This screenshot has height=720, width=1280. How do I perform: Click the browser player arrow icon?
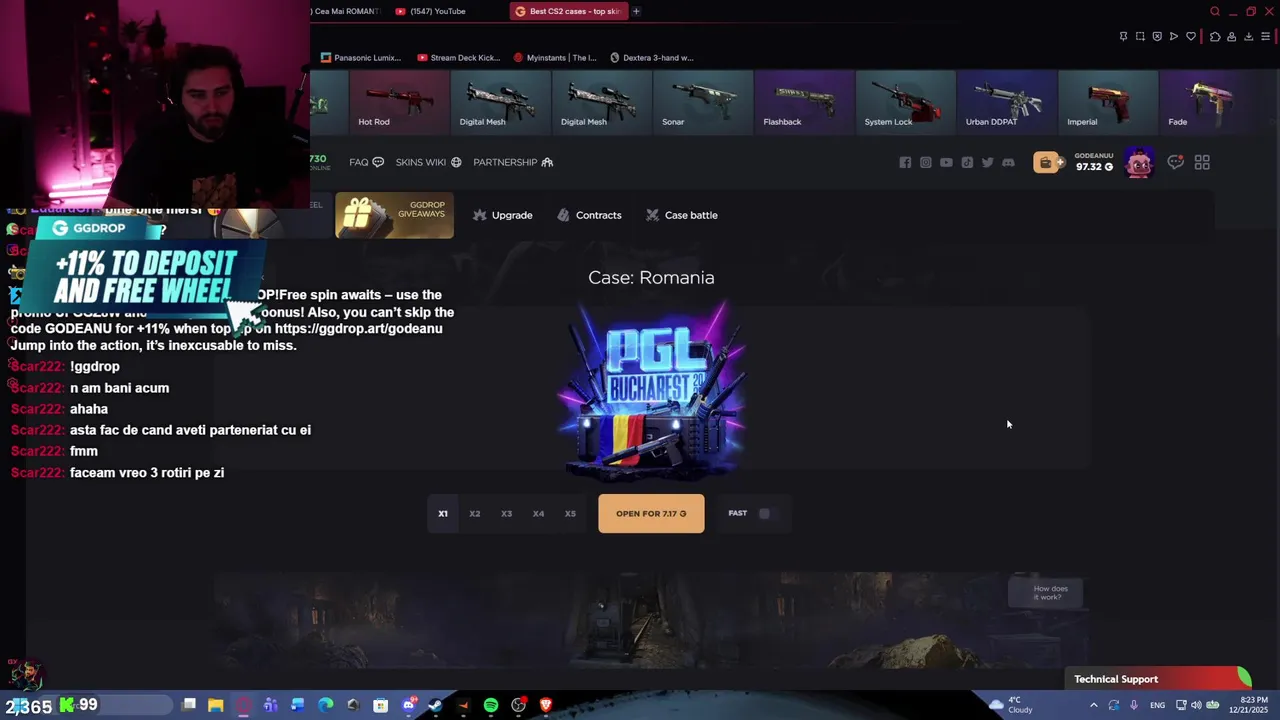coord(1174,36)
